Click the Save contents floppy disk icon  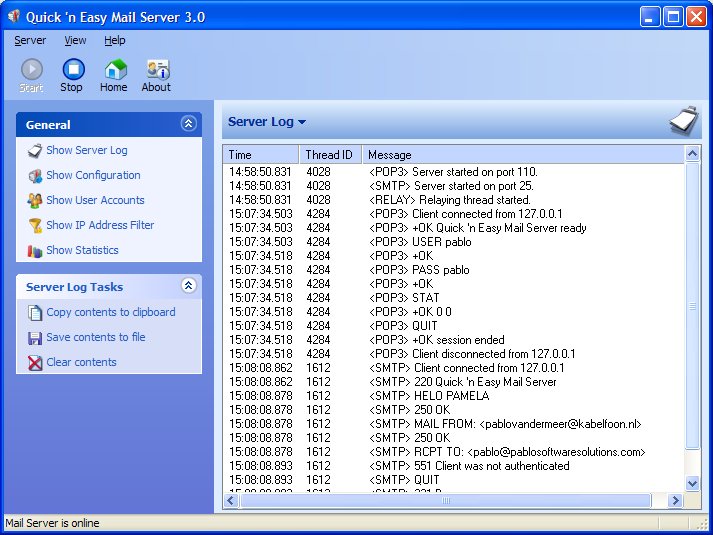tap(35, 338)
